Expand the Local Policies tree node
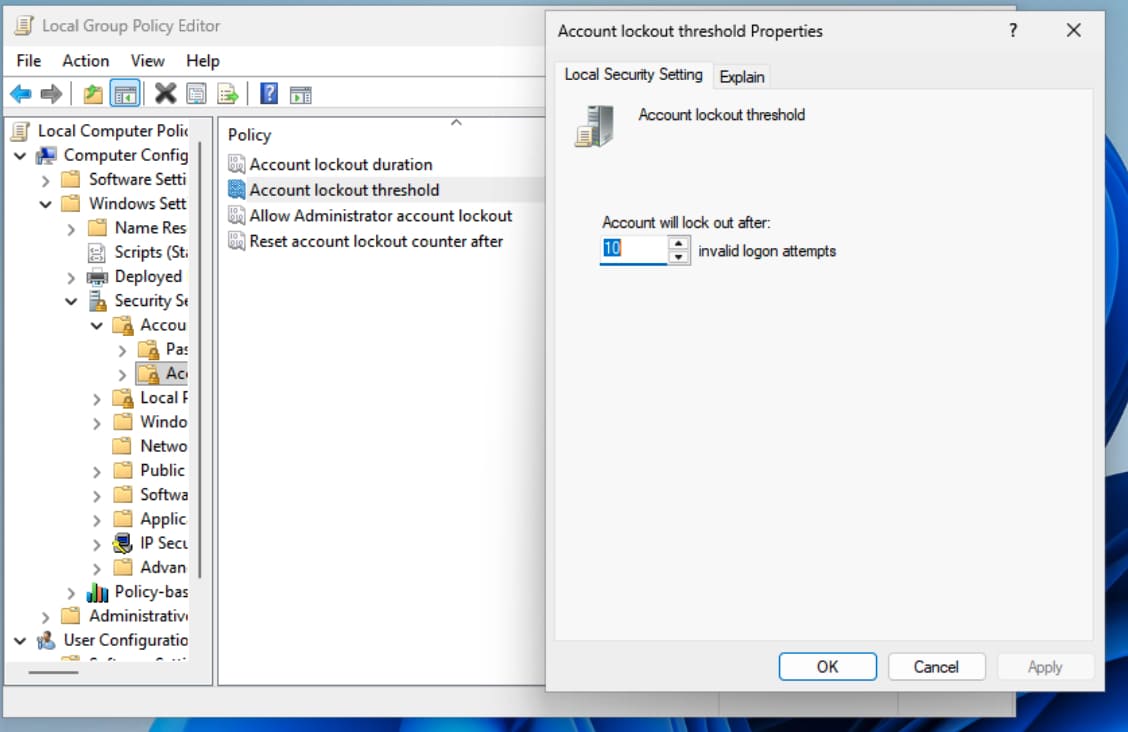The height and width of the screenshot is (732, 1128). pyautogui.click(x=96, y=397)
